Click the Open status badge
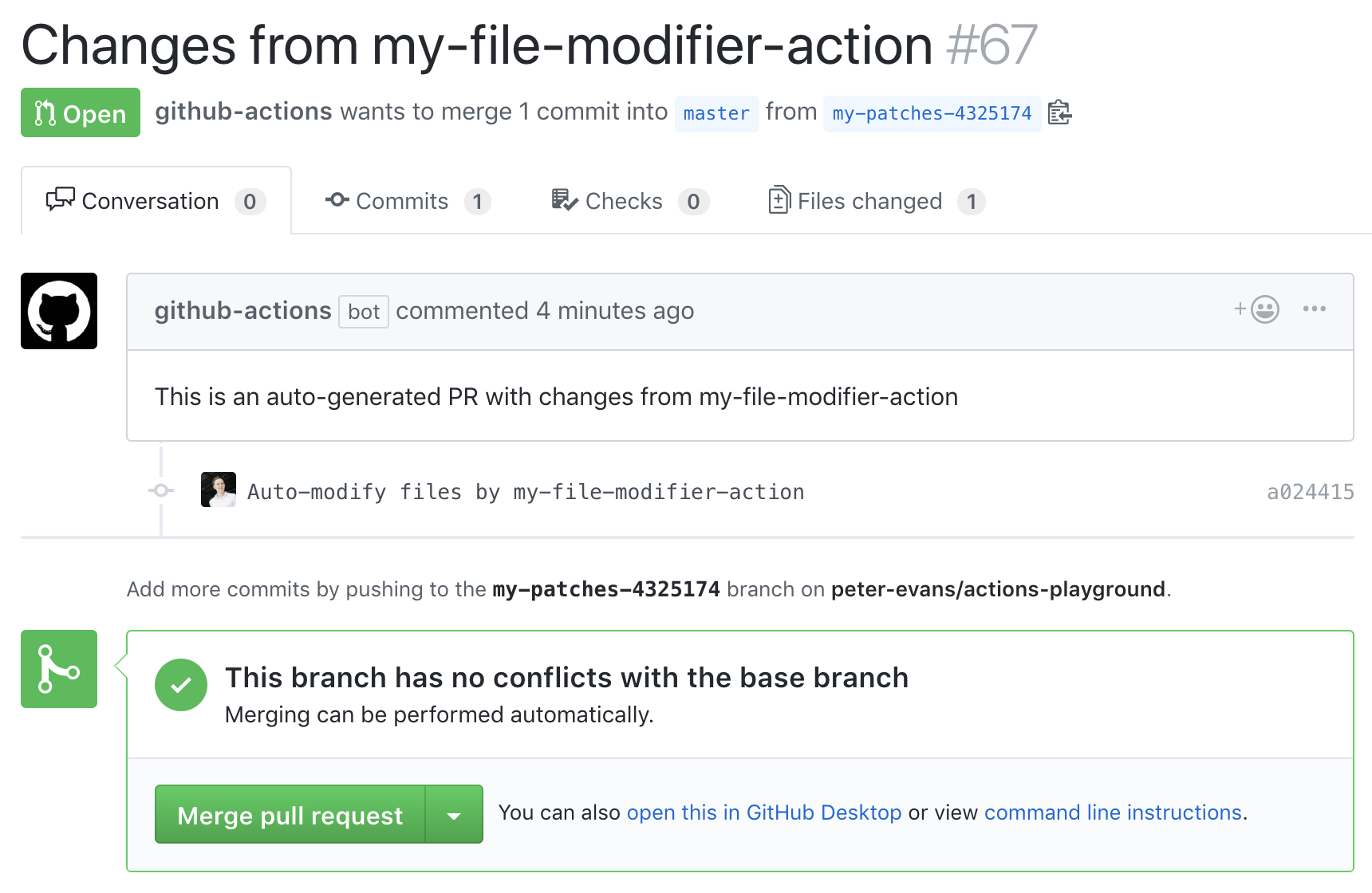Screen dimensions: 1372x893 80,112
